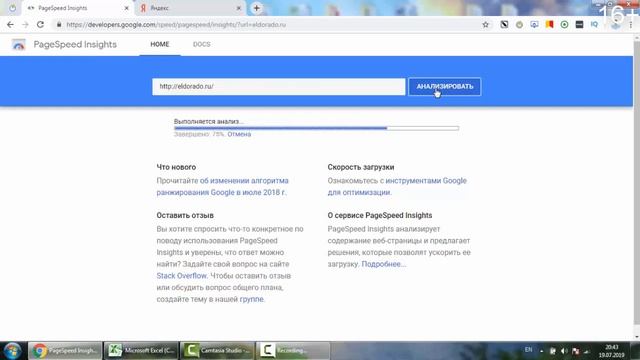Open the Google ranking algorithm change link
Viewport: 640px width, 360px height.
point(222,187)
